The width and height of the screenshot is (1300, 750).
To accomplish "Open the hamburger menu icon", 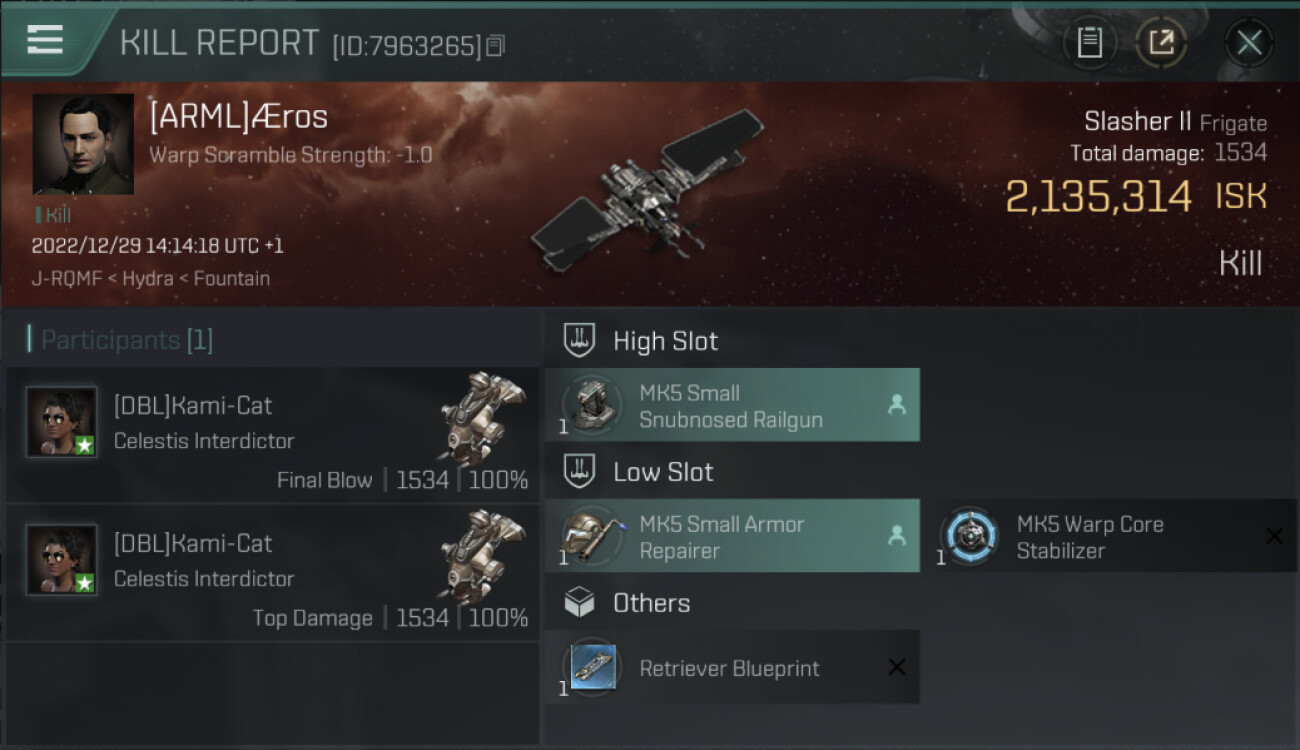I will [45, 40].
